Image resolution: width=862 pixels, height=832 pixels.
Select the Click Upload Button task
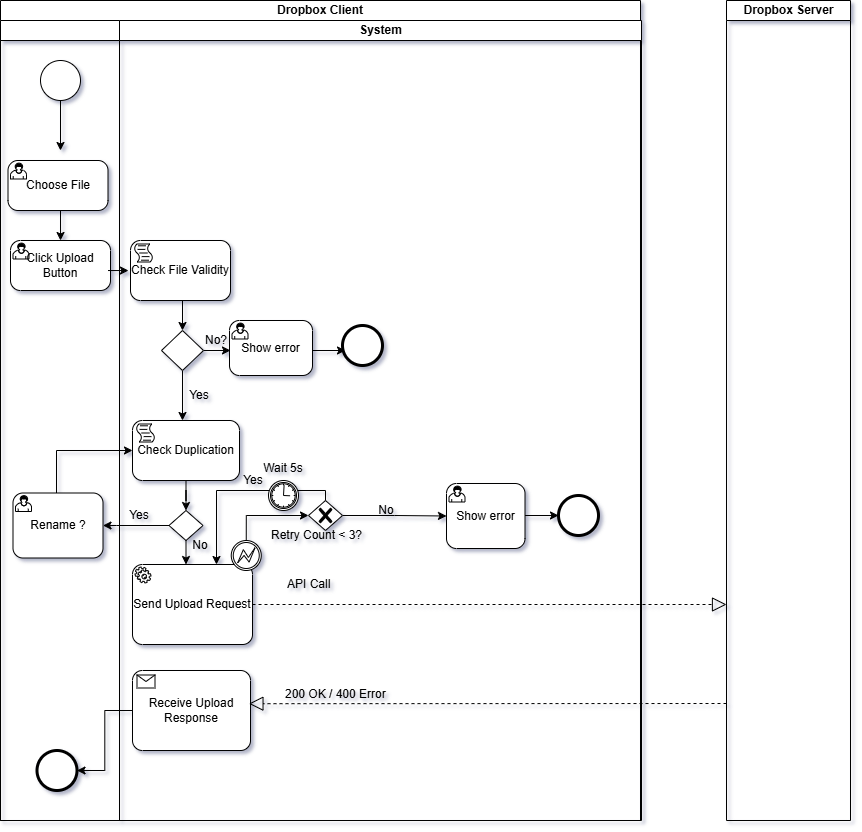[60, 265]
